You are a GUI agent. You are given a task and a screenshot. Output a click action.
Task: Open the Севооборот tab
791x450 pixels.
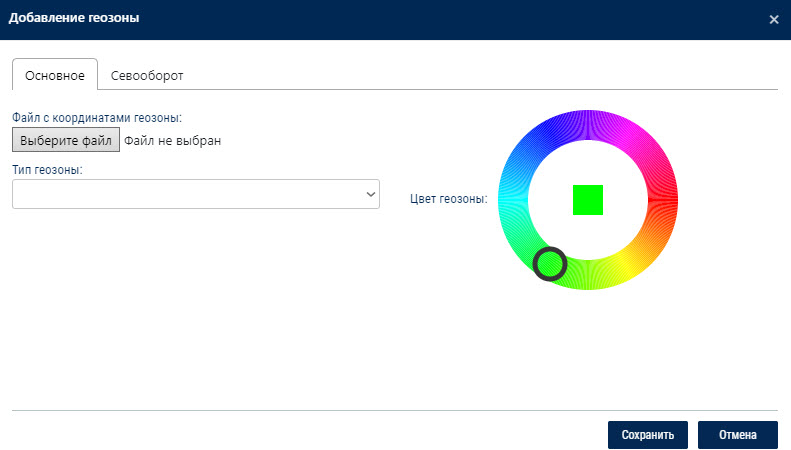pyautogui.click(x=147, y=75)
